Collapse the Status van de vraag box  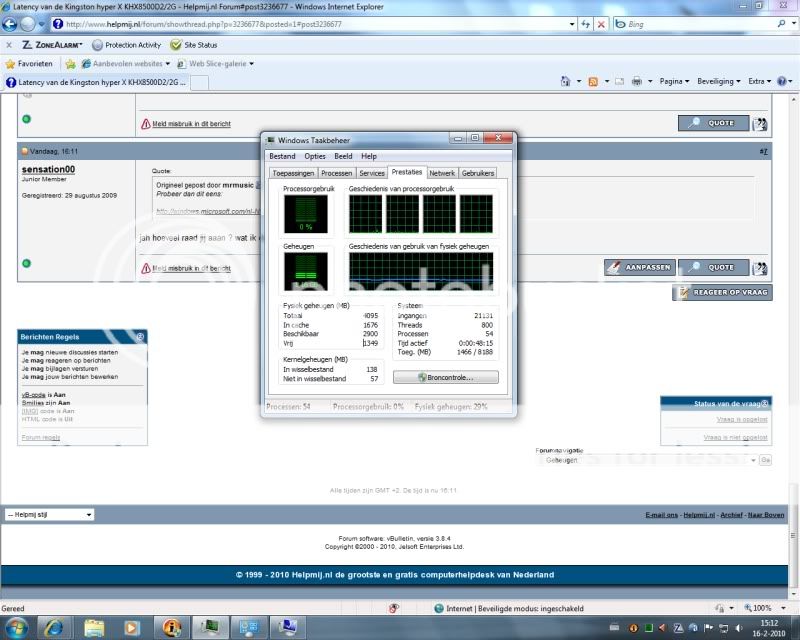click(768, 403)
